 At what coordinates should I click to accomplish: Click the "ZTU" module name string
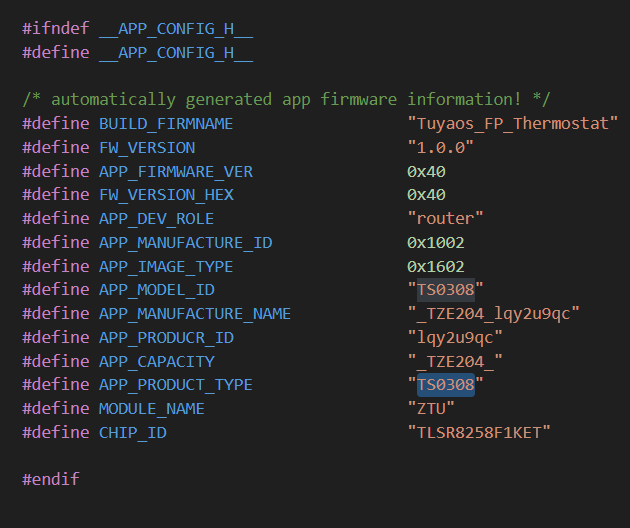(431, 409)
